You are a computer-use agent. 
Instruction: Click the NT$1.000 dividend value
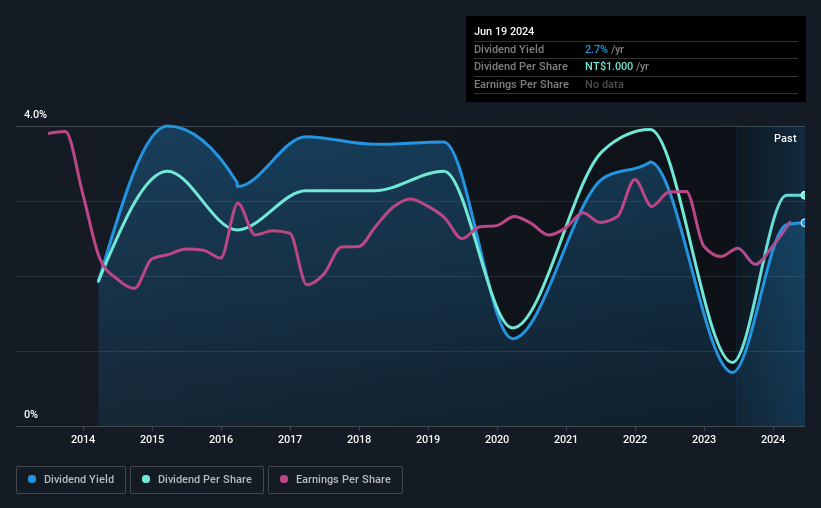pos(609,67)
